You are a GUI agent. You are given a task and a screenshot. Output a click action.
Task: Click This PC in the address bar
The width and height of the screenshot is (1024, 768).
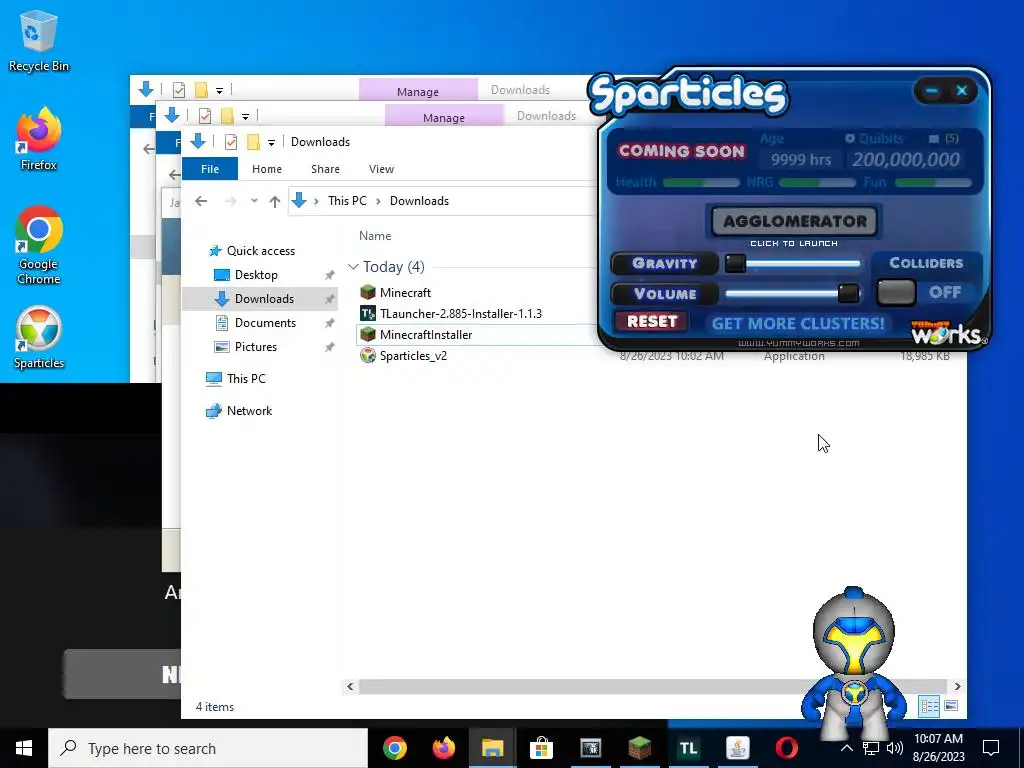347,201
